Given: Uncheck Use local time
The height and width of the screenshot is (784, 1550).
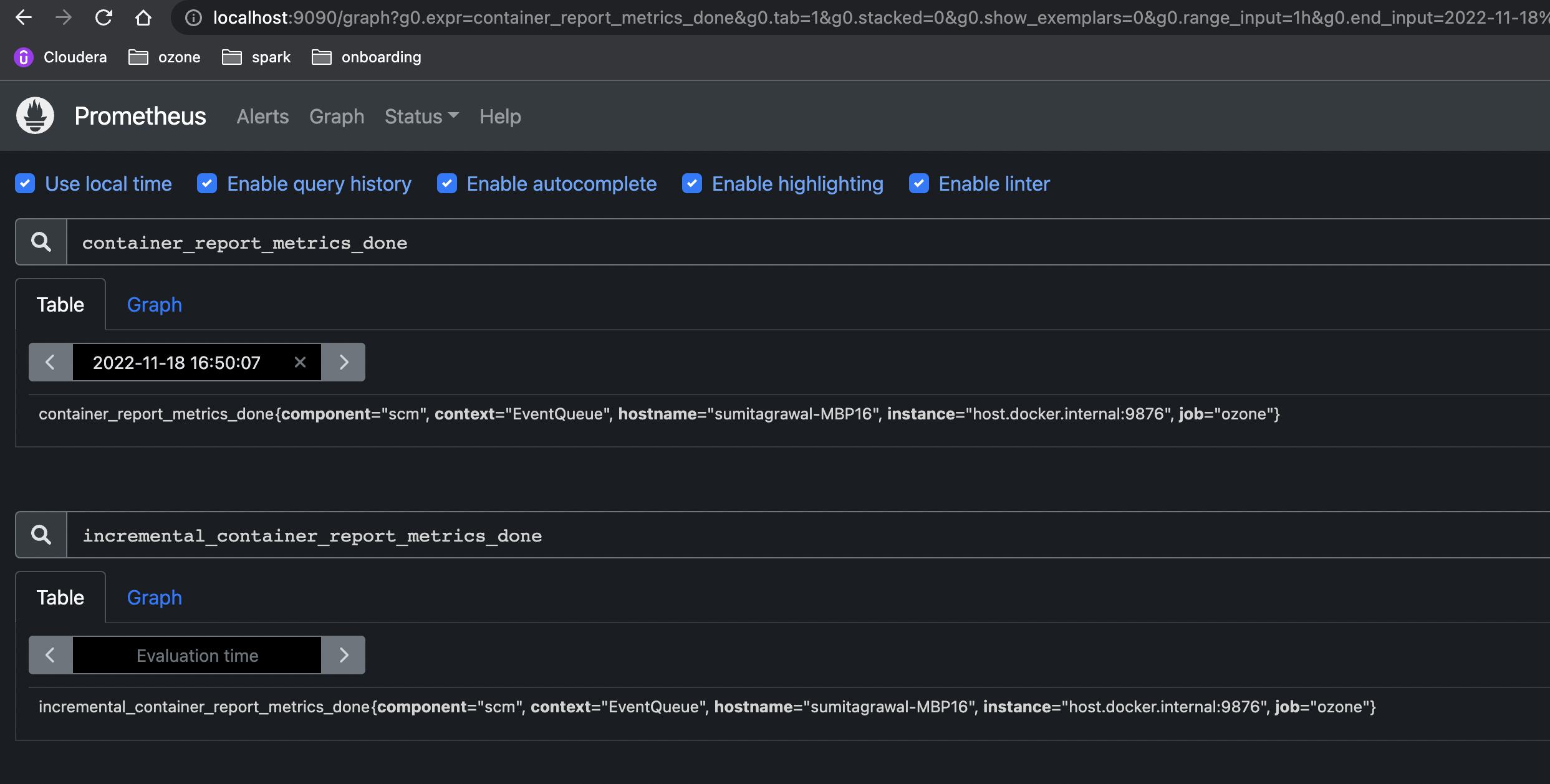Looking at the screenshot, I should click(25, 184).
